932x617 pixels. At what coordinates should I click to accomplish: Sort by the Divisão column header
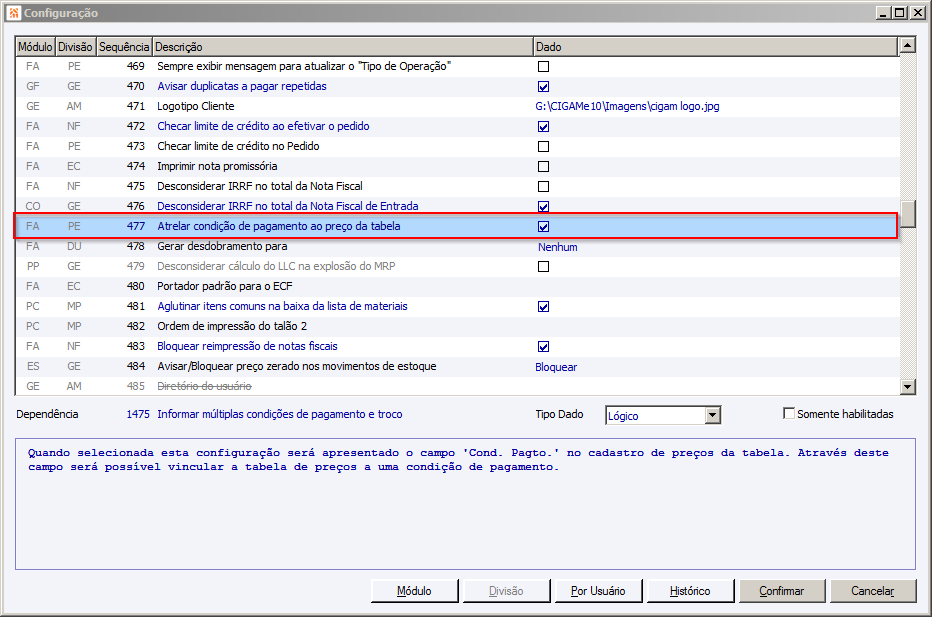tap(75, 46)
